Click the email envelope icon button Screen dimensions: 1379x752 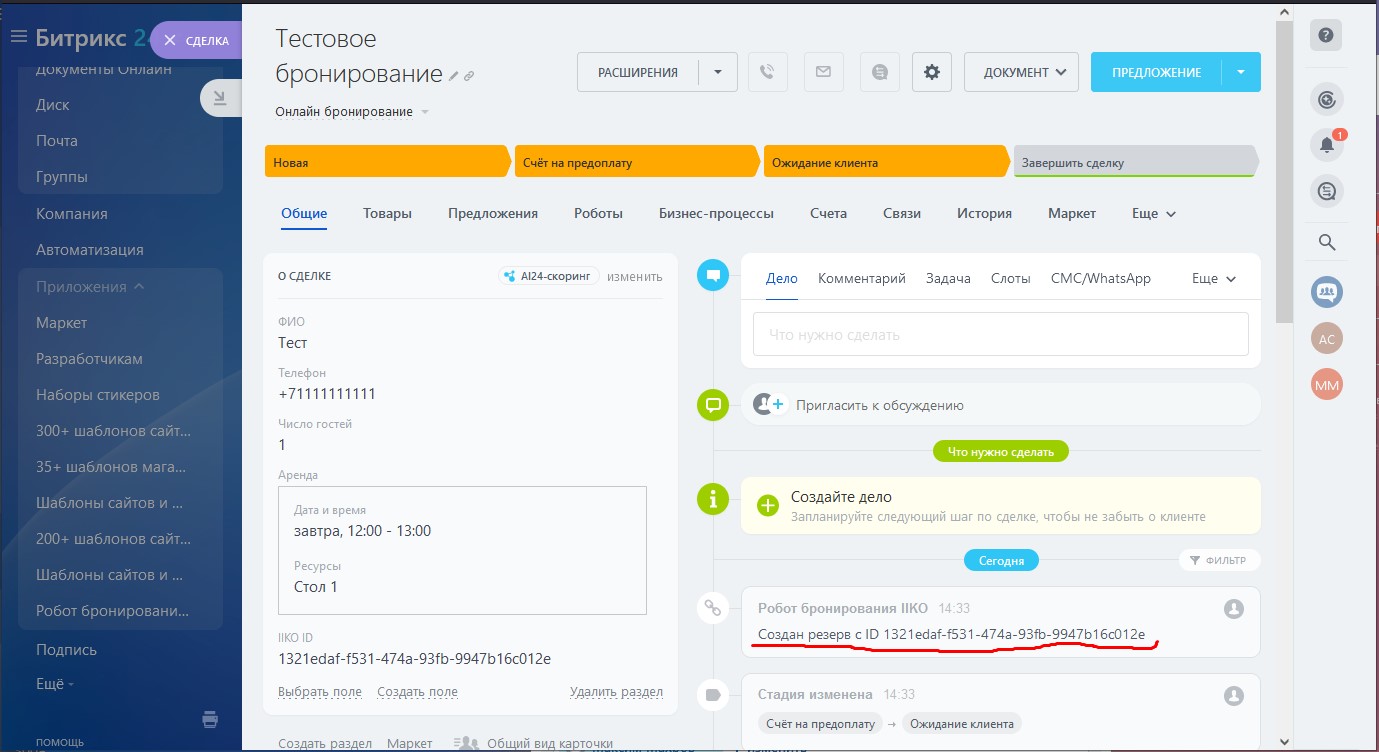(x=823, y=72)
